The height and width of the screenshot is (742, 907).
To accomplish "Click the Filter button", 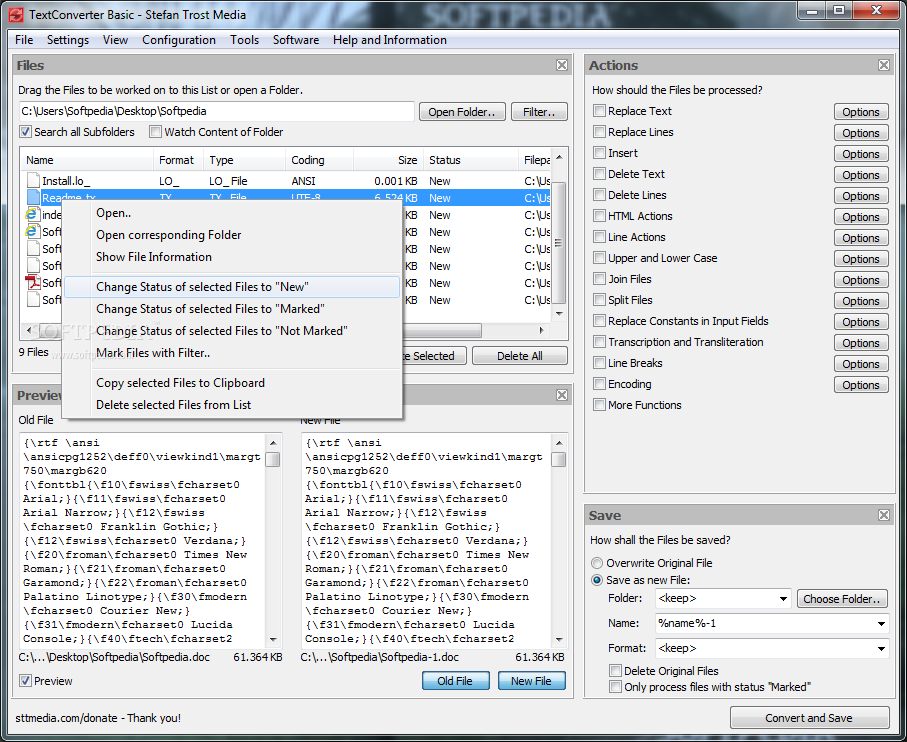I will tap(539, 112).
